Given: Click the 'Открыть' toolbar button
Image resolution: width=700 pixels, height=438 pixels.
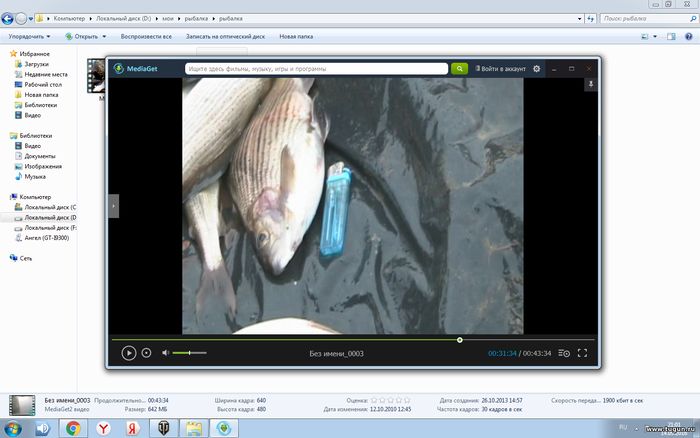Looking at the screenshot, I should click(82, 37).
